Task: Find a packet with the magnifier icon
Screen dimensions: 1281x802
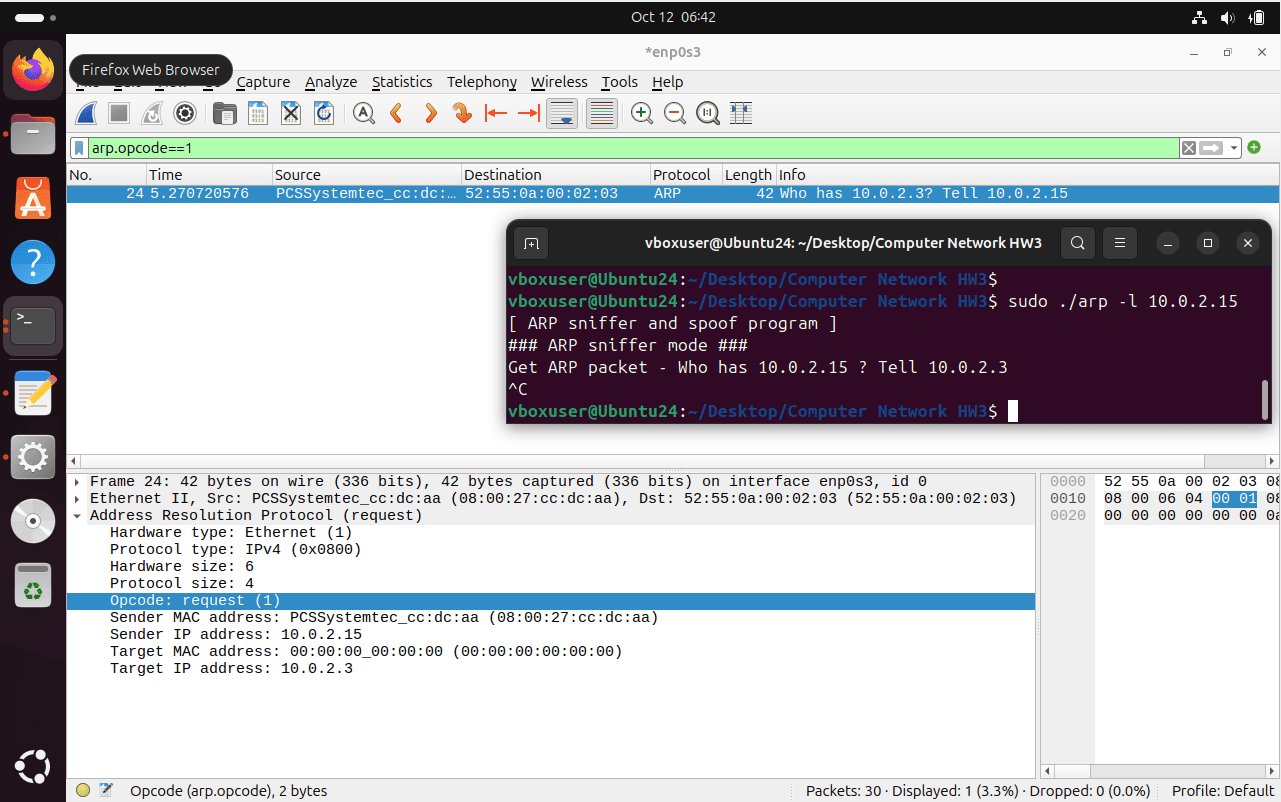Action: point(364,114)
